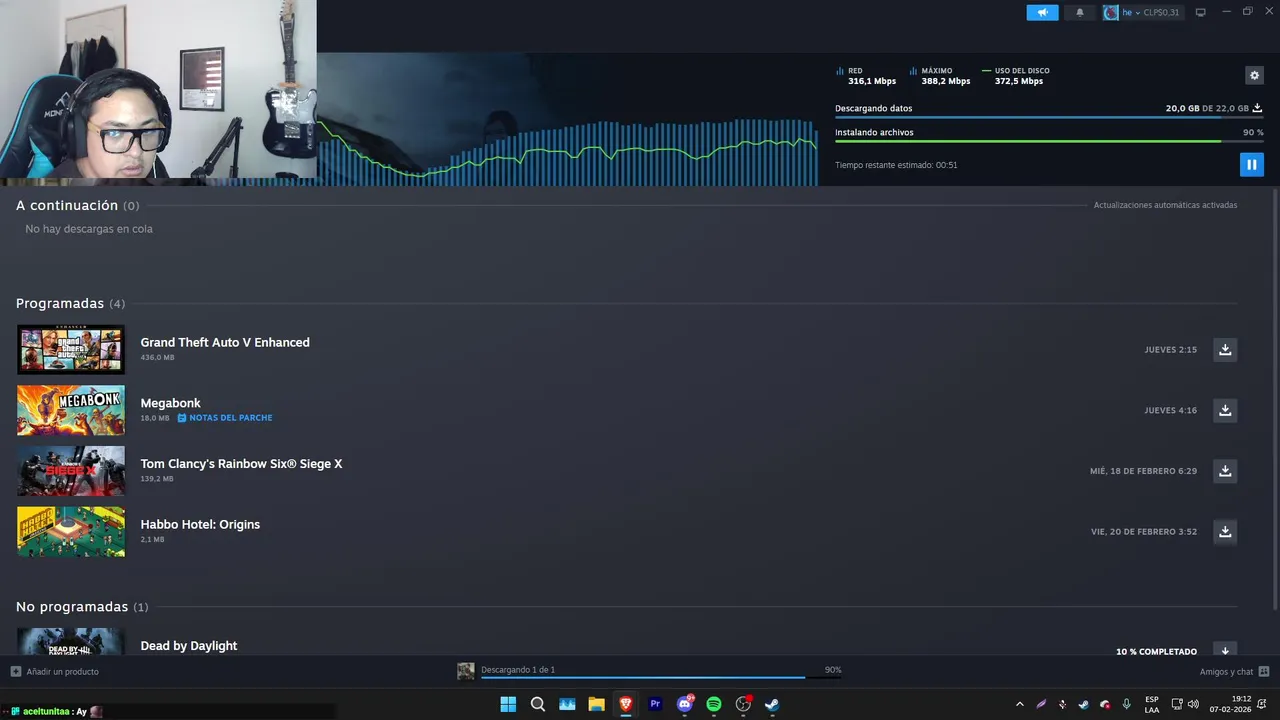Open the volume control tray icon
Screen dimensions: 1280x720
1193,704
